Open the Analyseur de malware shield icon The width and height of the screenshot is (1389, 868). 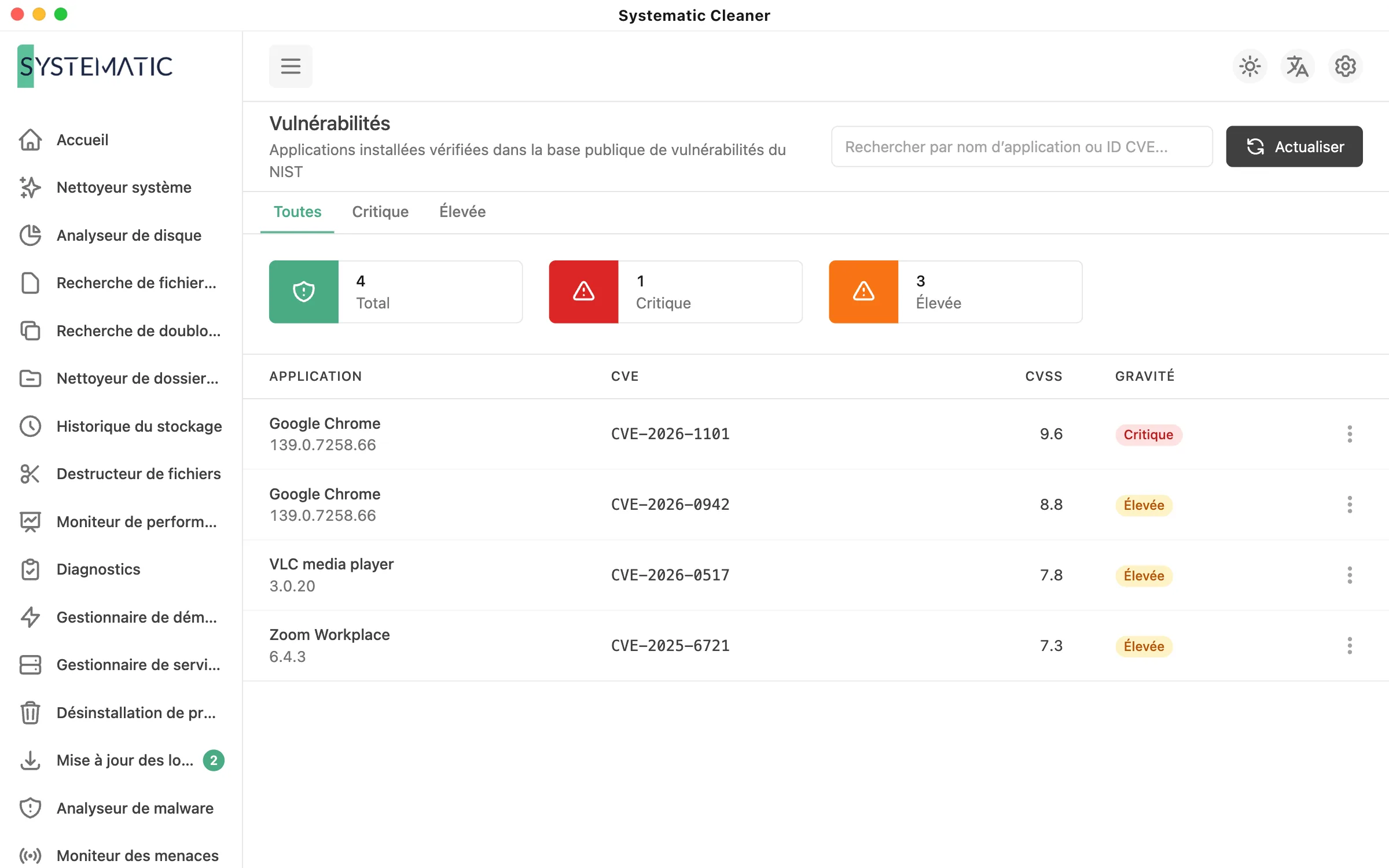(x=30, y=808)
